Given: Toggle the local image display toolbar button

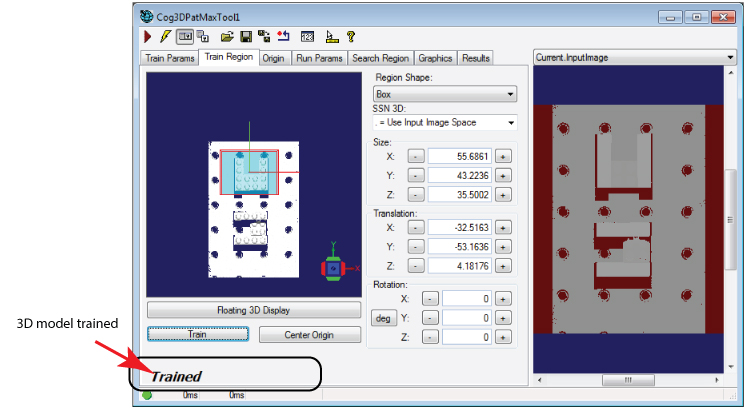Looking at the screenshot, I should pyautogui.click(x=185, y=37).
